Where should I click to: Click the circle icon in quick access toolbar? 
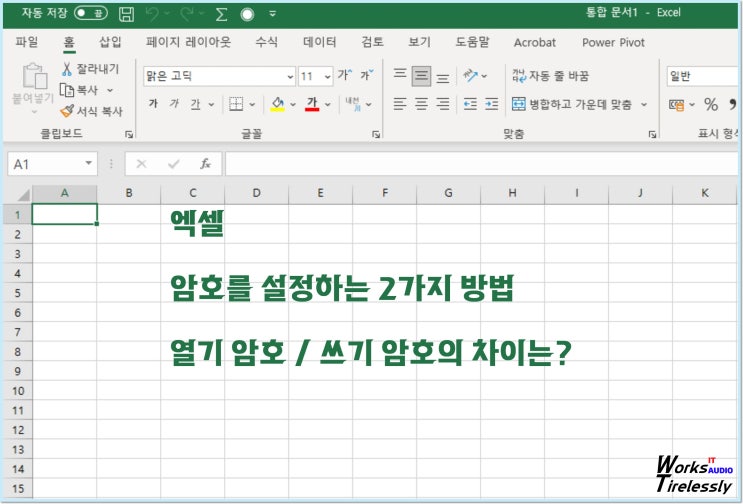click(x=247, y=15)
